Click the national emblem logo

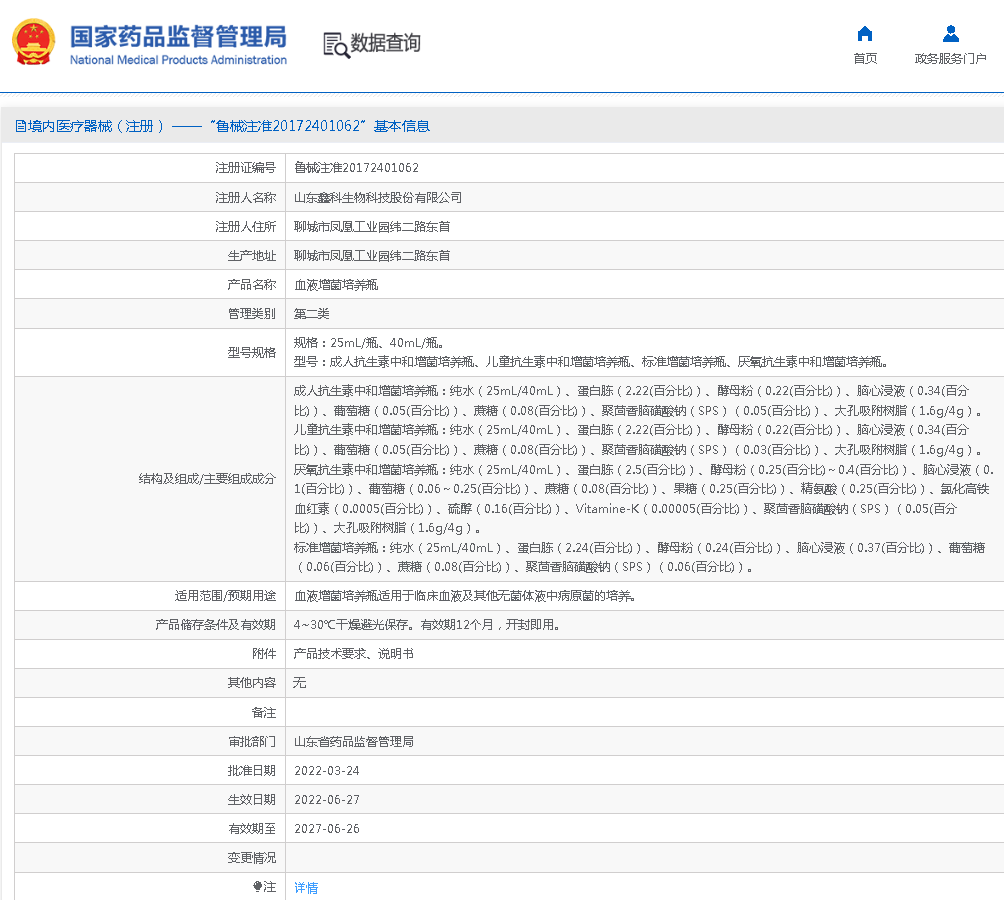coord(34,42)
